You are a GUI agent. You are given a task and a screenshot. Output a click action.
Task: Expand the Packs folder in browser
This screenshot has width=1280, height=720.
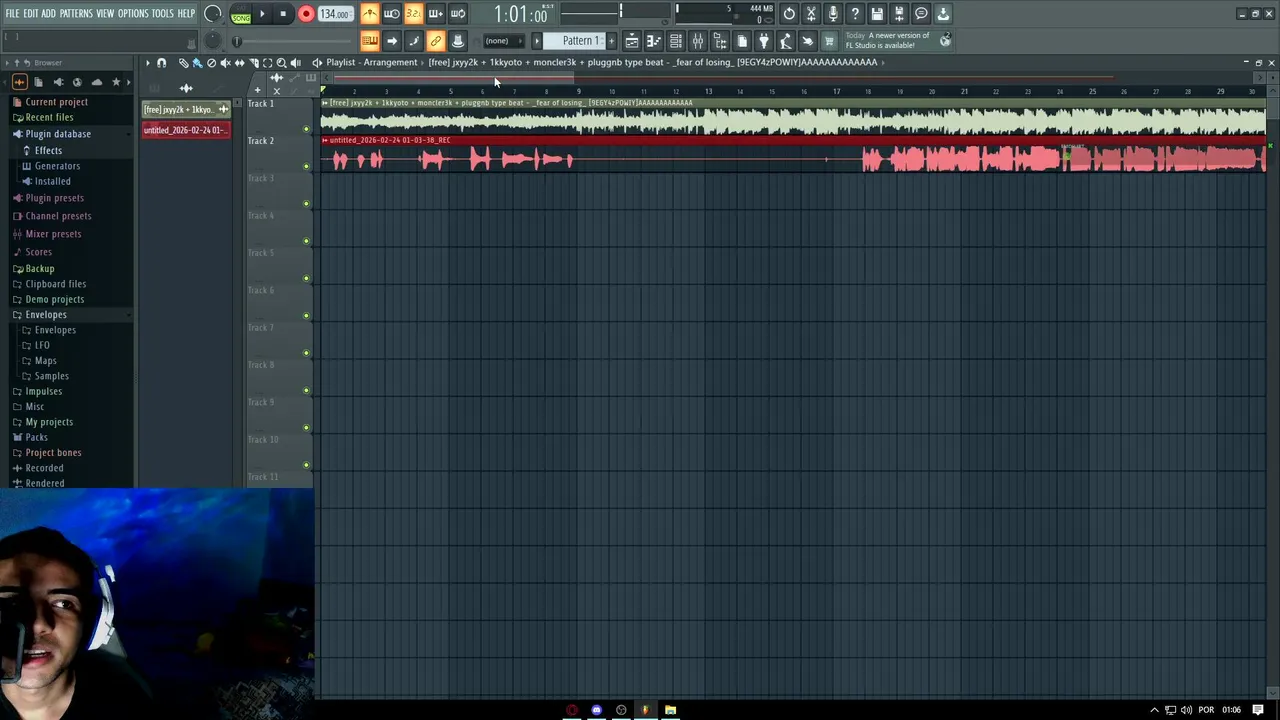click(x=36, y=437)
